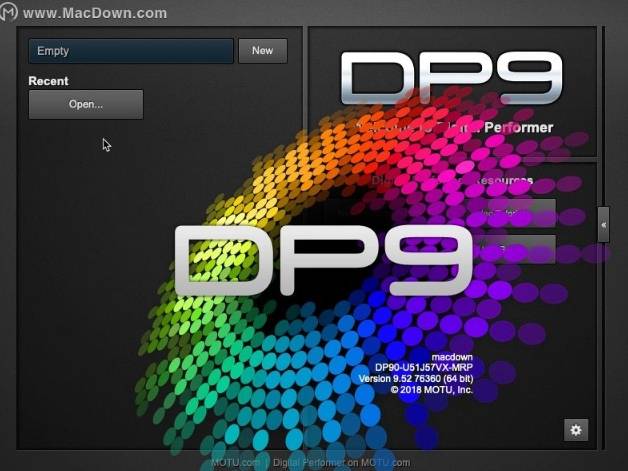Viewport: 628px width, 471px height.
Task: Click the New project button
Action: click(x=263, y=51)
